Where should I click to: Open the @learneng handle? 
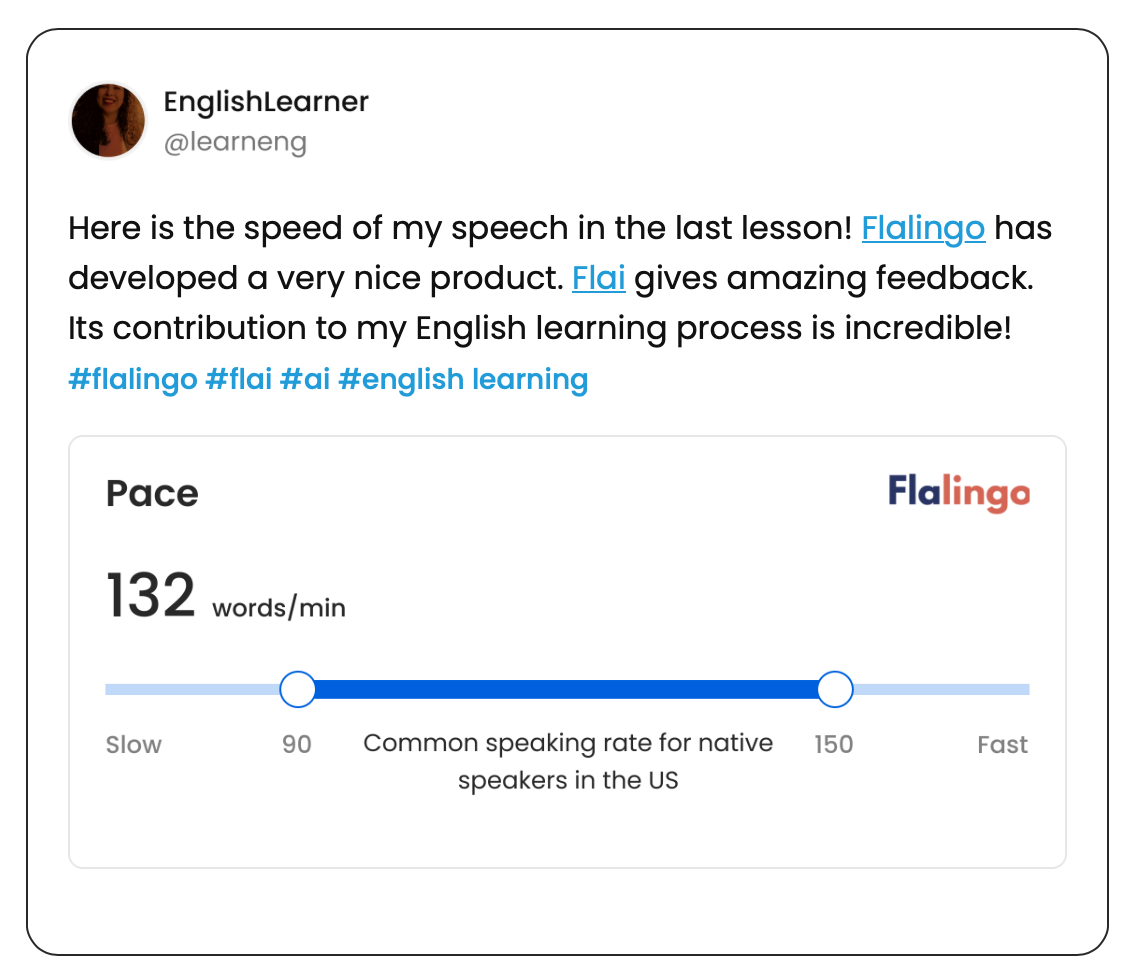tap(235, 142)
